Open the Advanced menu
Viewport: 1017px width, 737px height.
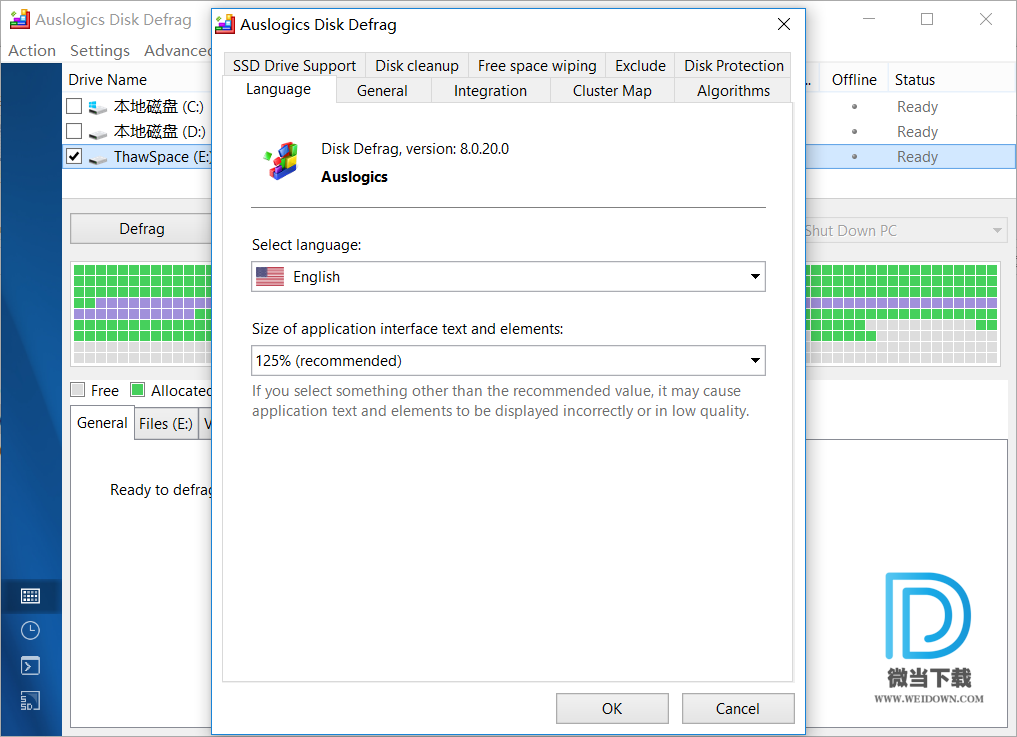click(178, 51)
